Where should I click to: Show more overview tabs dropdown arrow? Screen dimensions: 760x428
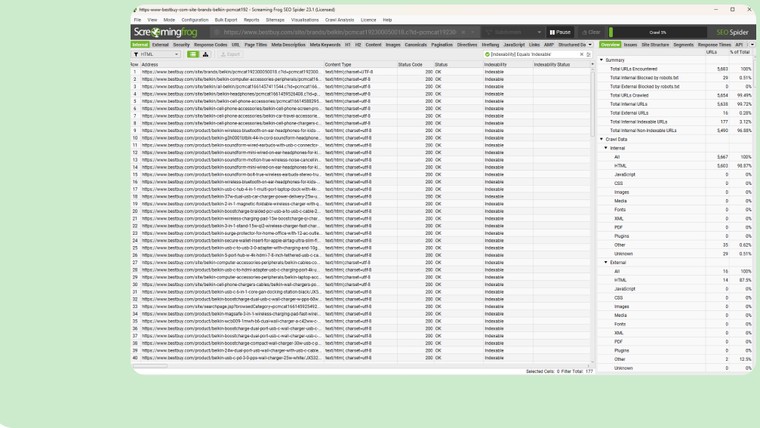(752, 45)
